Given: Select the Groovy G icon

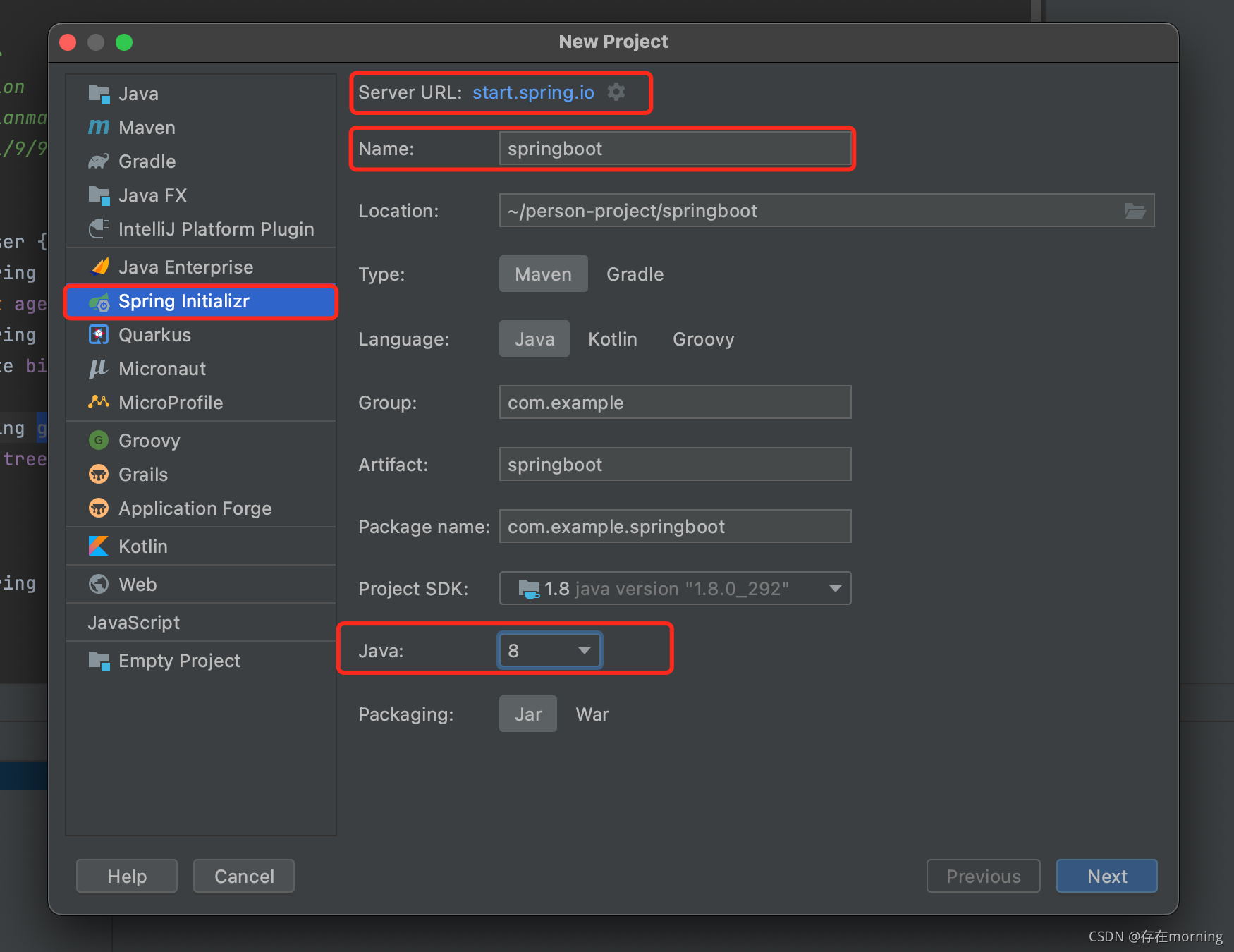Looking at the screenshot, I should (99, 441).
